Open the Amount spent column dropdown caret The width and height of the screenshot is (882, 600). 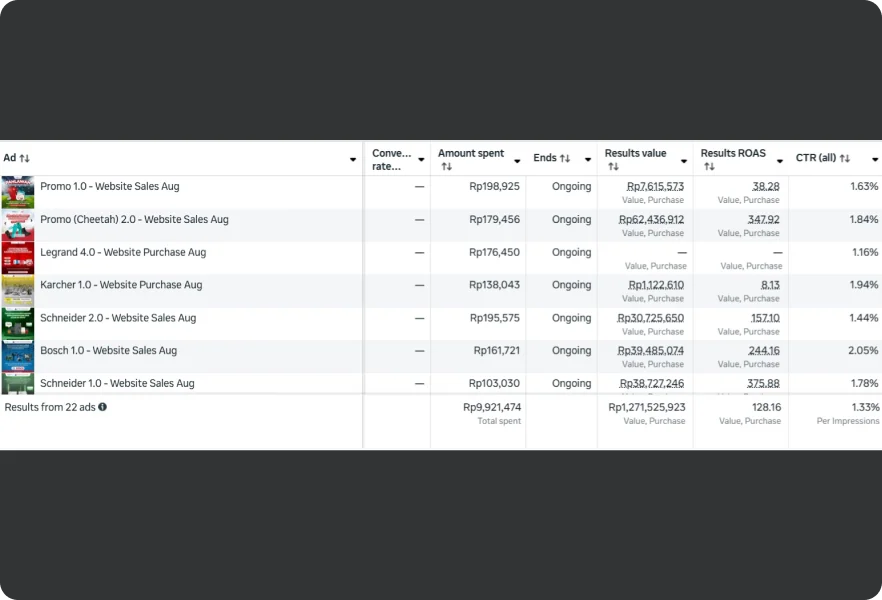click(517, 160)
